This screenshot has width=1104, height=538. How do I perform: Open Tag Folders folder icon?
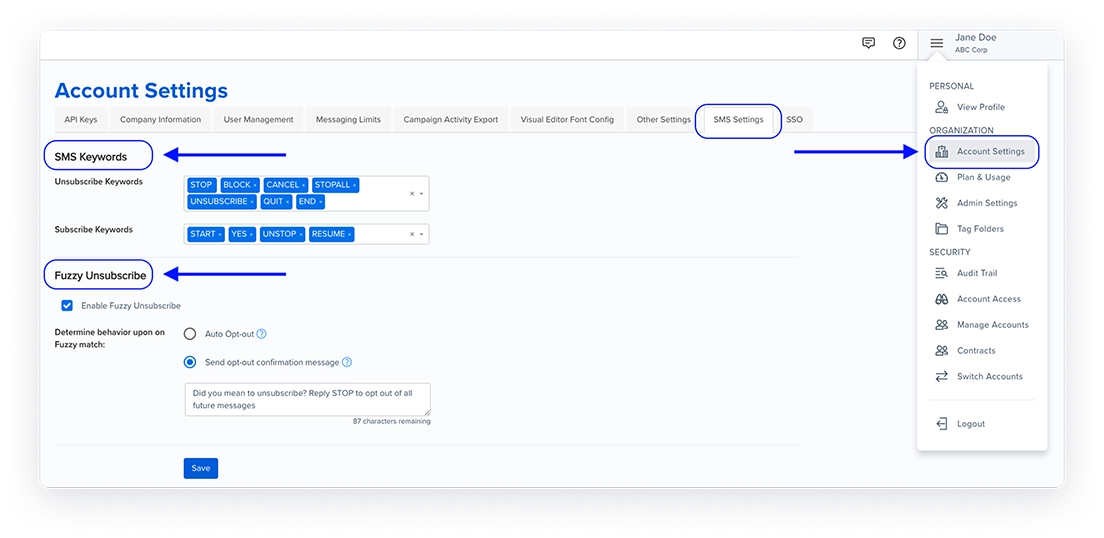[941, 229]
